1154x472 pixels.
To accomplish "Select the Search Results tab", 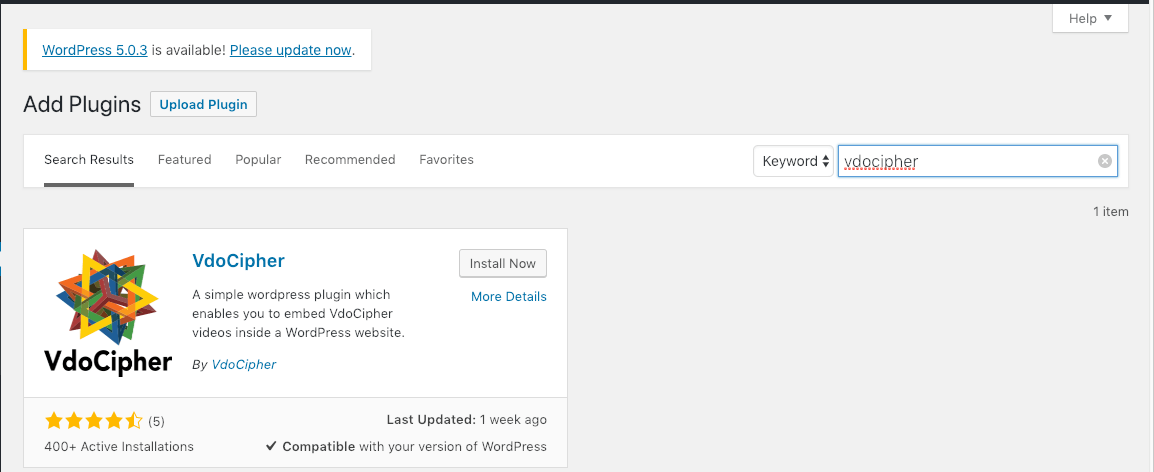I will (x=89, y=160).
